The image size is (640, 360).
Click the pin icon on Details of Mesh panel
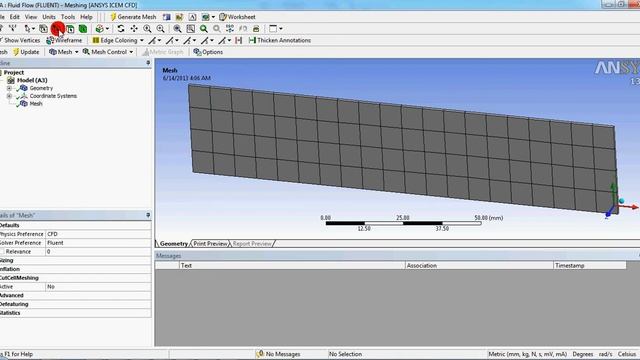148,215
